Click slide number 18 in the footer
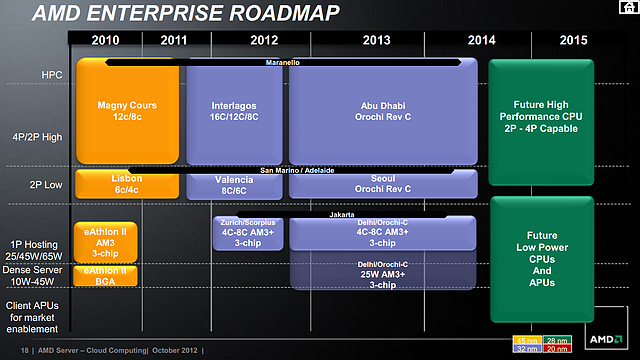Image resolution: width=640 pixels, height=360 pixels. [24, 351]
